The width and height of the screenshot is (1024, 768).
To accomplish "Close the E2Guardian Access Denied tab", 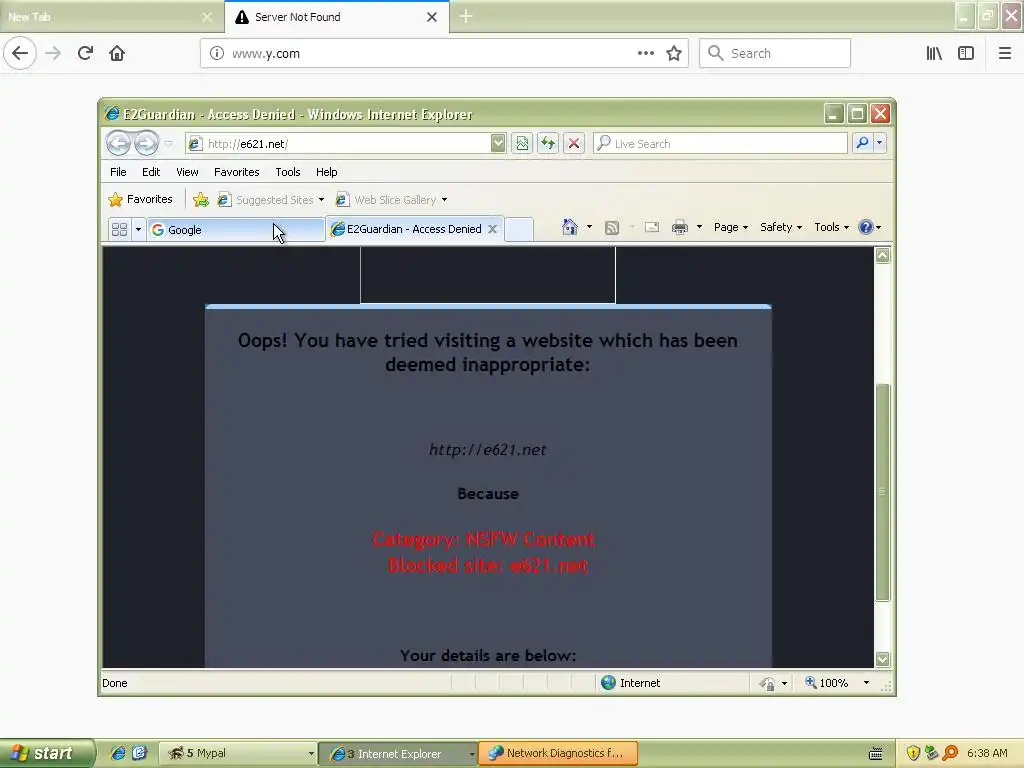I will (492, 229).
